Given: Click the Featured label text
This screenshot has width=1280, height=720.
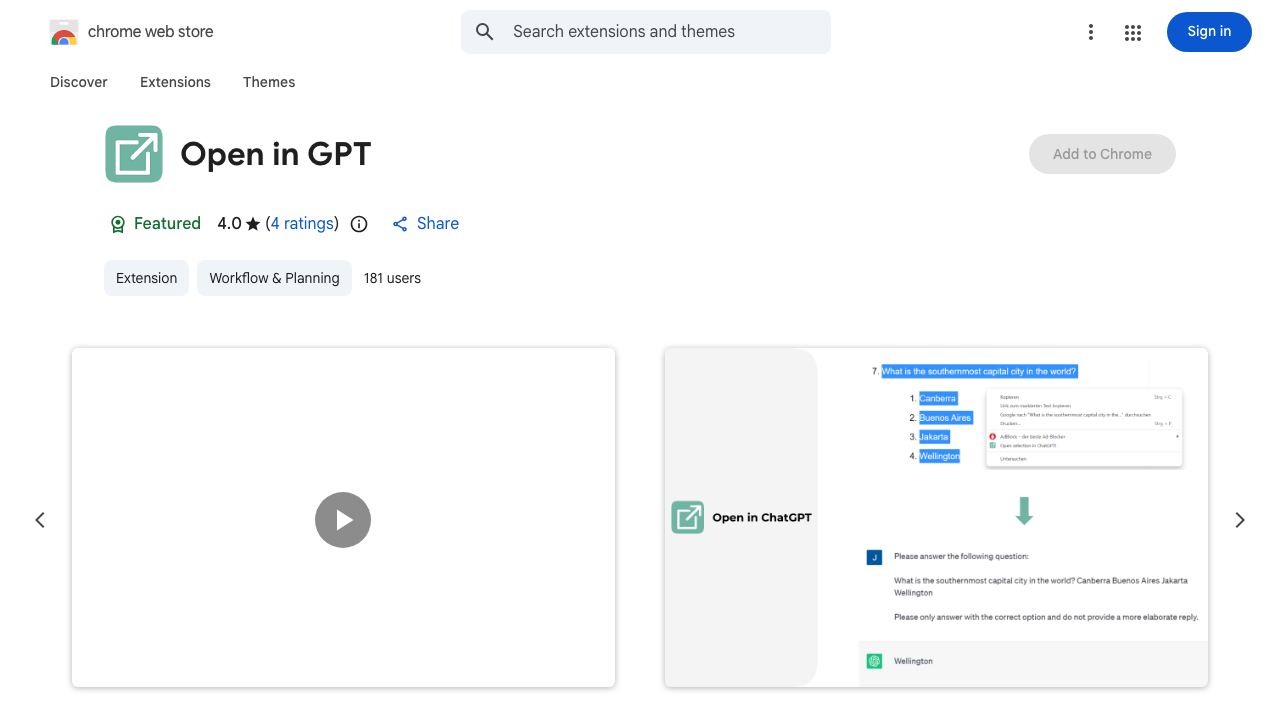Looking at the screenshot, I should pos(167,224).
